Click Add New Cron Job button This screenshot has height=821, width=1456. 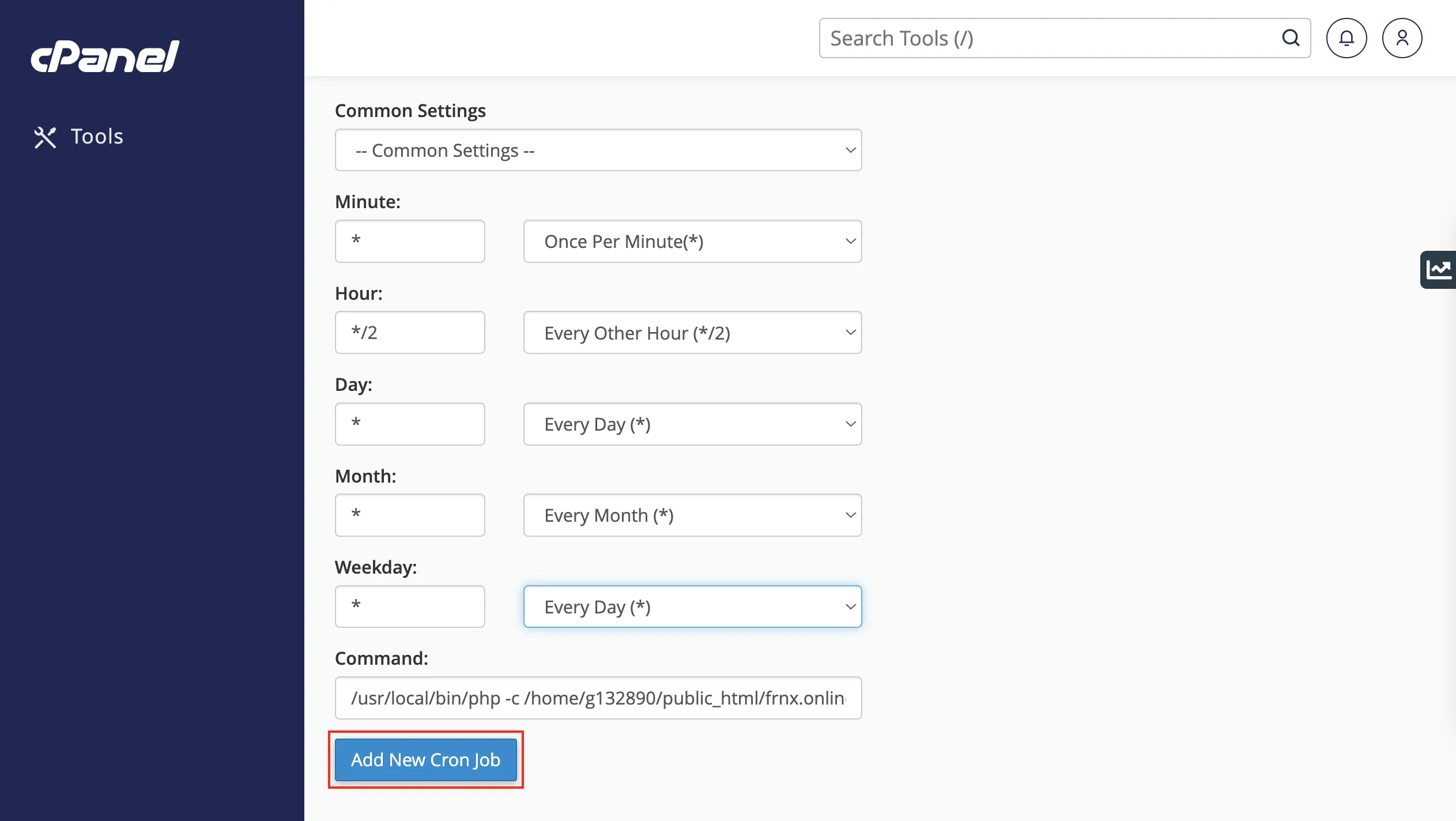click(x=425, y=760)
